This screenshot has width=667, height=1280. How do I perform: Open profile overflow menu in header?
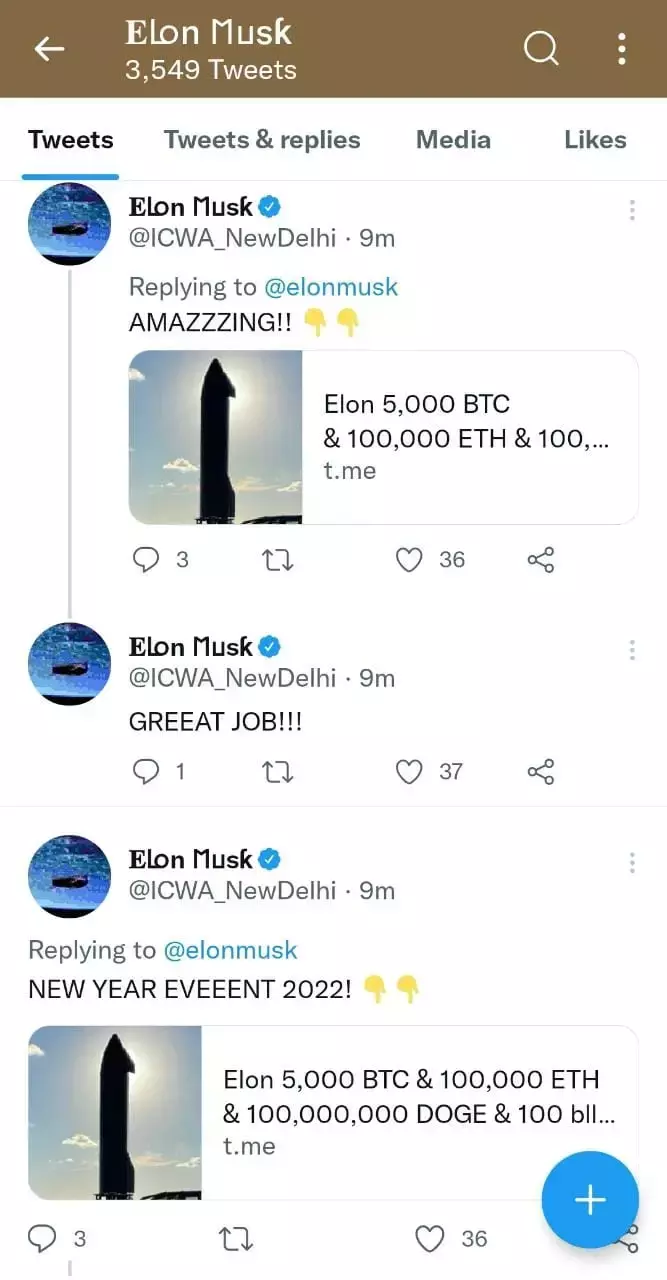622,48
